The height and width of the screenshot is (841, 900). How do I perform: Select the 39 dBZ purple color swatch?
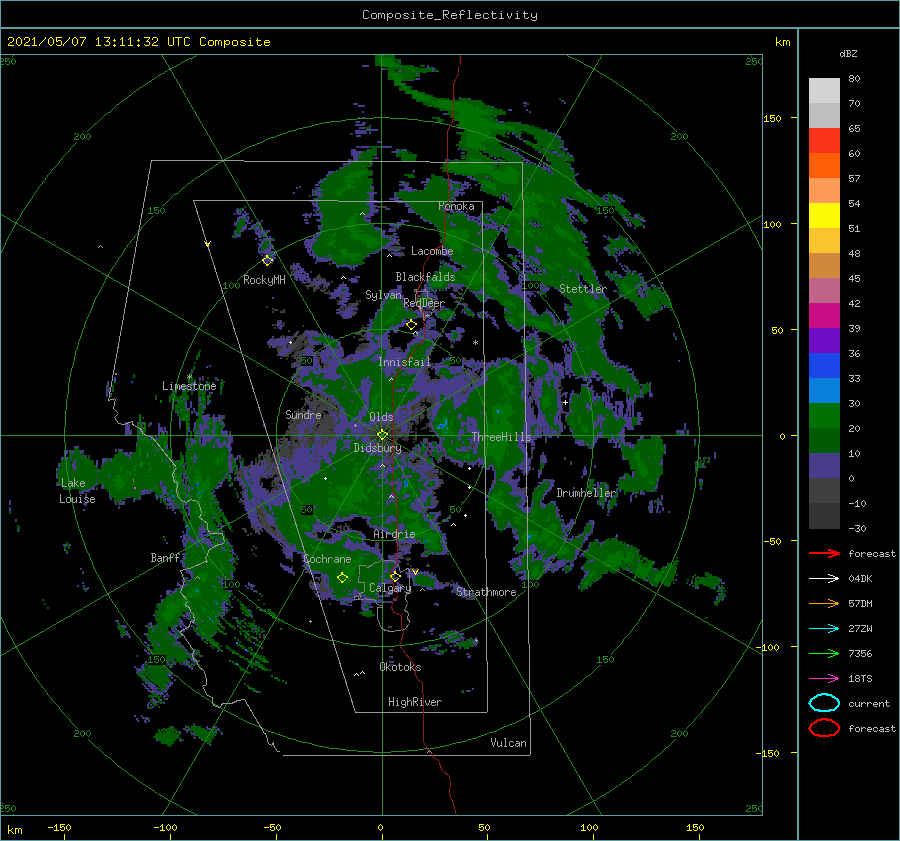(x=824, y=341)
